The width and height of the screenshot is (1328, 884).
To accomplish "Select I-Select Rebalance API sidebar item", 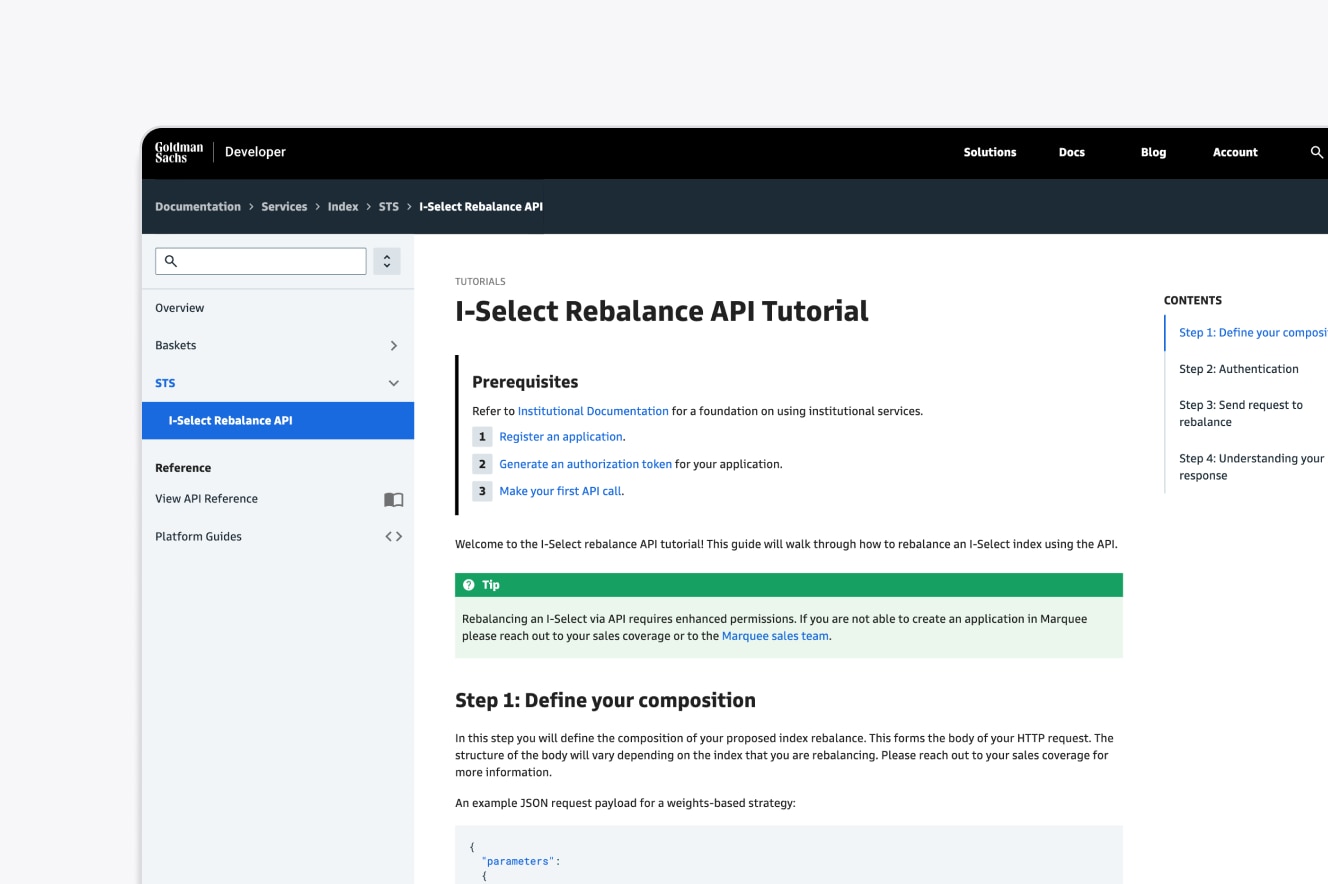I will (x=278, y=421).
